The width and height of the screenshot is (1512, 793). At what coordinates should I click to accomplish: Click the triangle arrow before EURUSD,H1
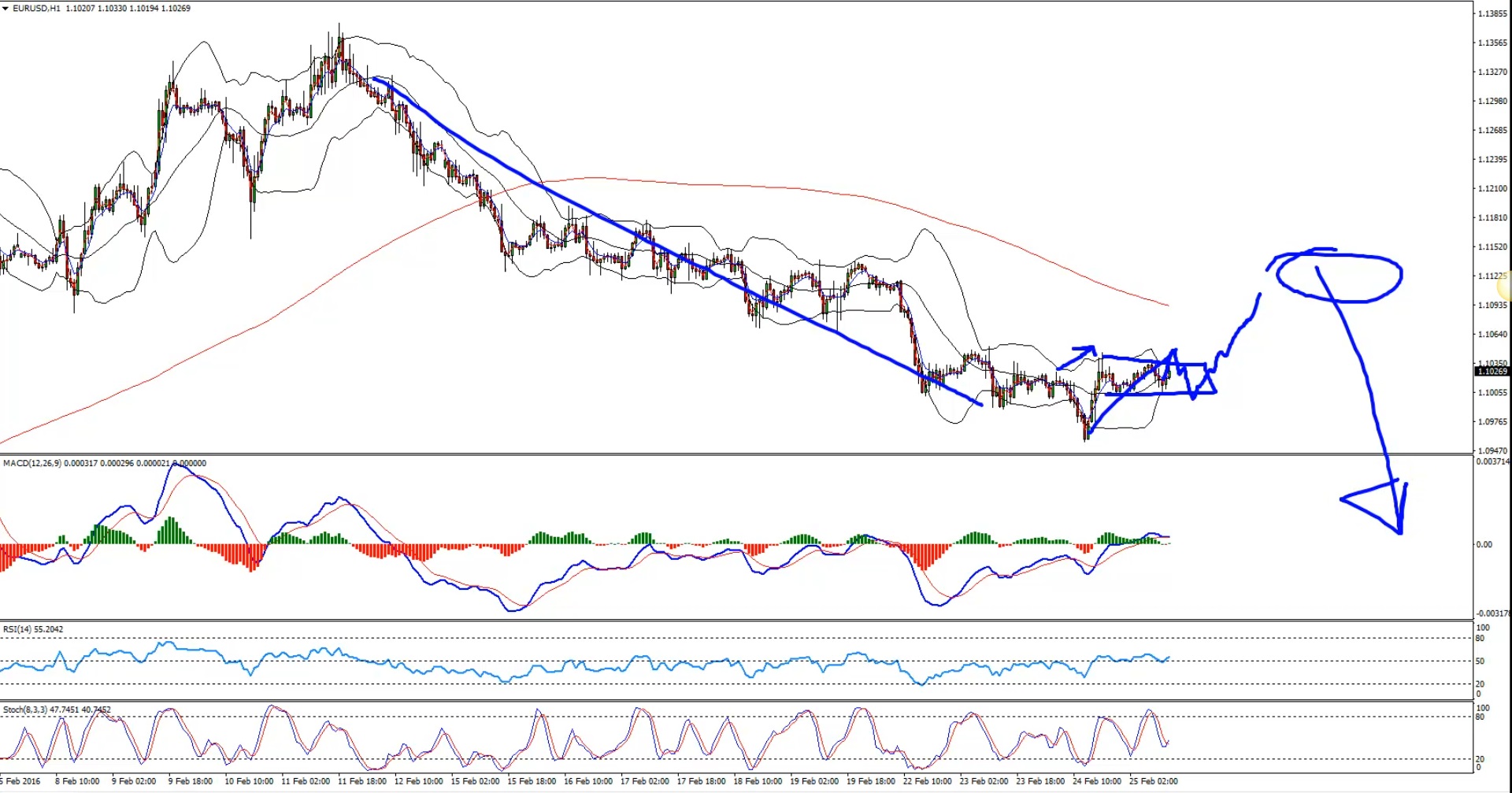[6, 9]
